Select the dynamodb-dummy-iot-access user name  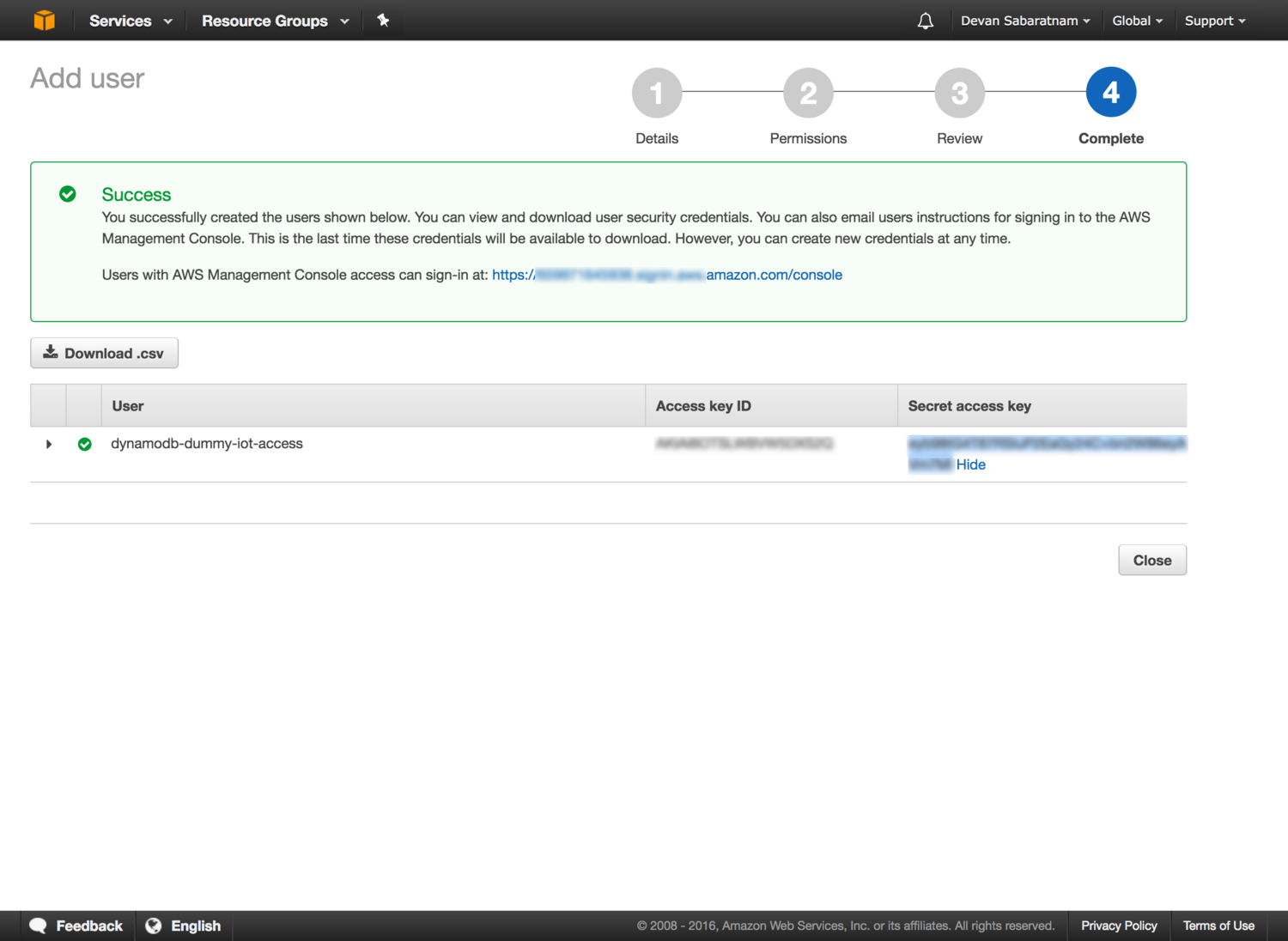(207, 444)
